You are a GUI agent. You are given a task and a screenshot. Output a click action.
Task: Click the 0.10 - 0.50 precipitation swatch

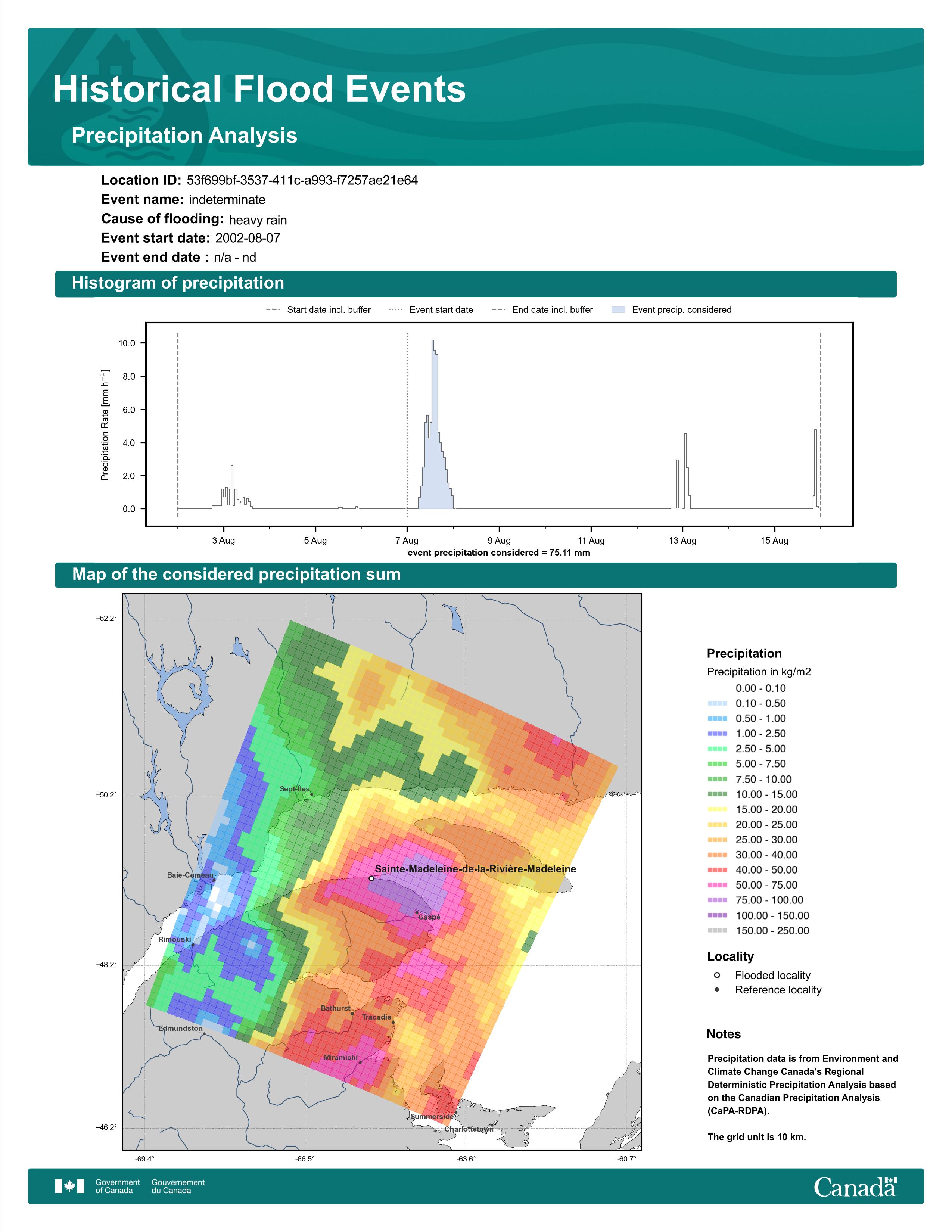tap(717, 703)
